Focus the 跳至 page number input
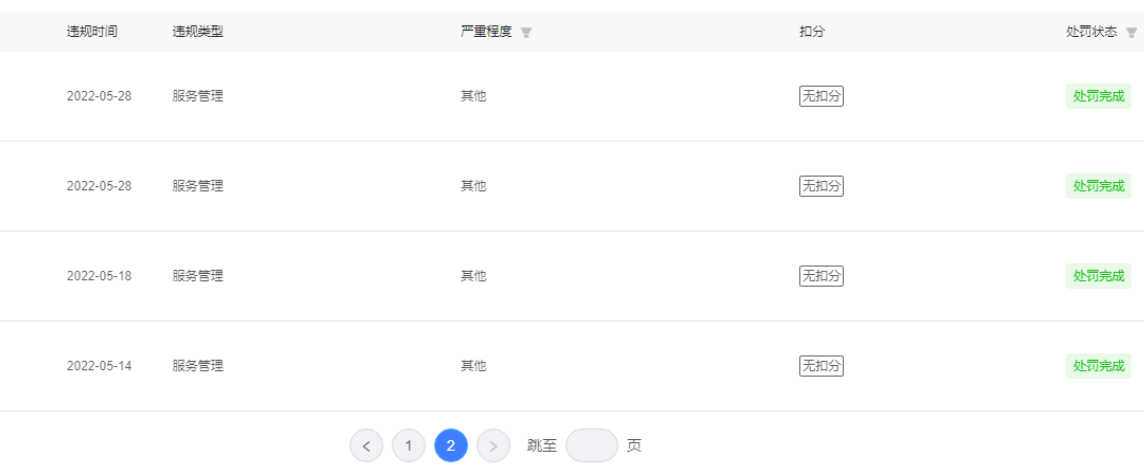The width and height of the screenshot is (1144, 475). (591, 446)
